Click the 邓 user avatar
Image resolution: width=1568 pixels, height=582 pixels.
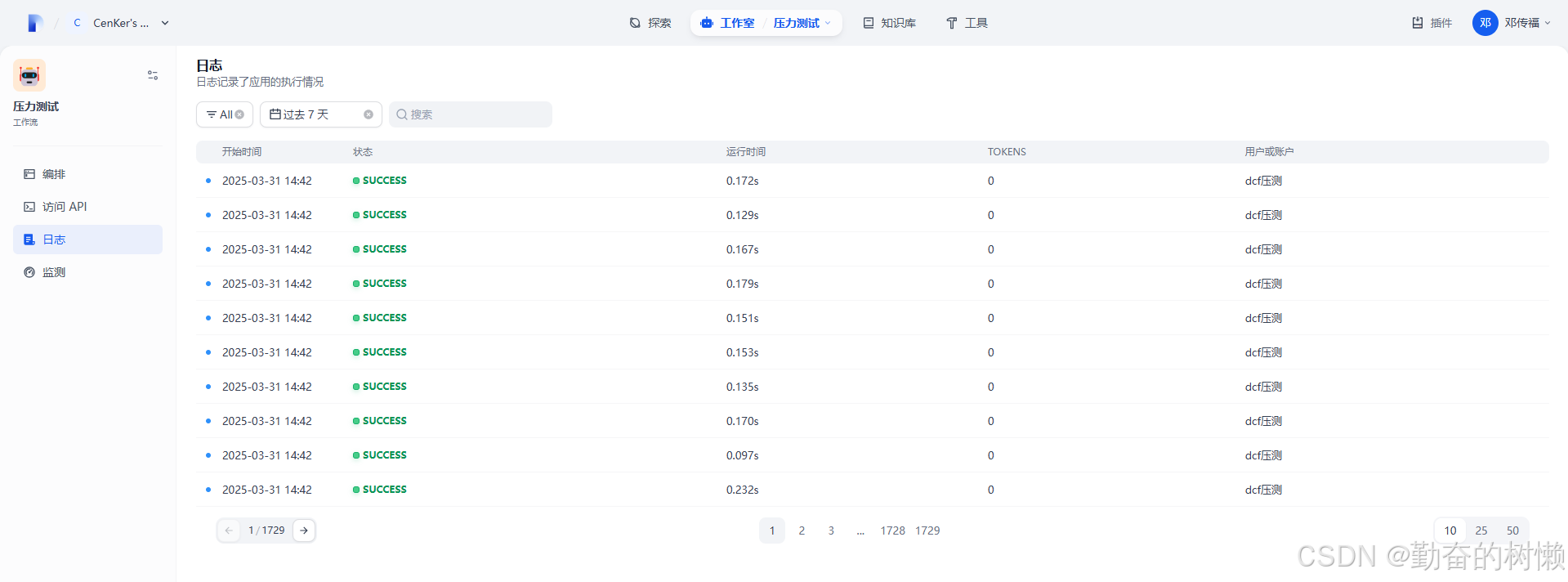[1485, 23]
